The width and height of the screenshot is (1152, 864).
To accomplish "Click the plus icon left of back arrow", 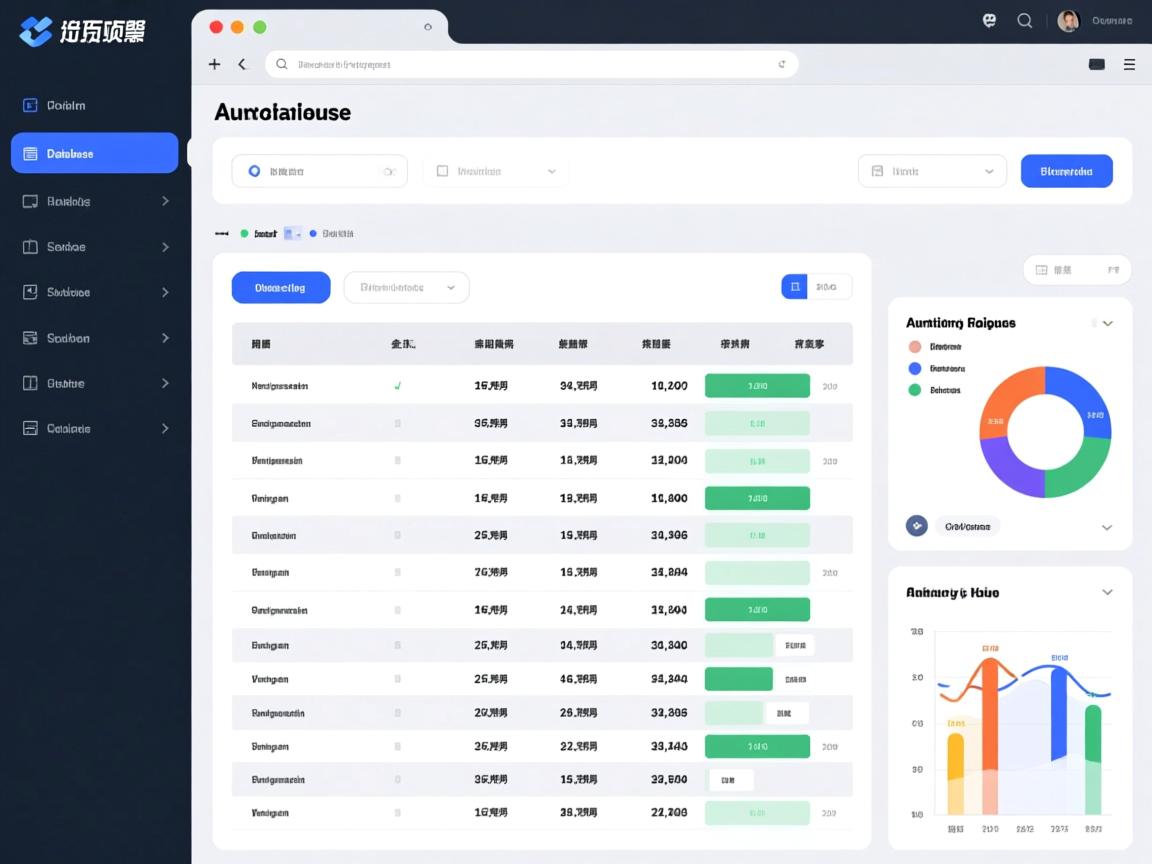I will [x=214, y=64].
